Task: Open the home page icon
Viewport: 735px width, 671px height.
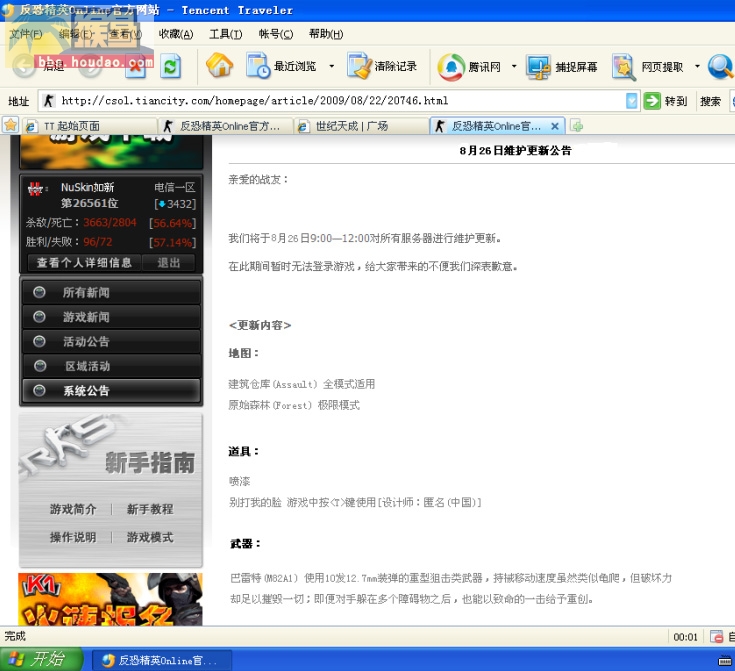Action: coord(219,65)
